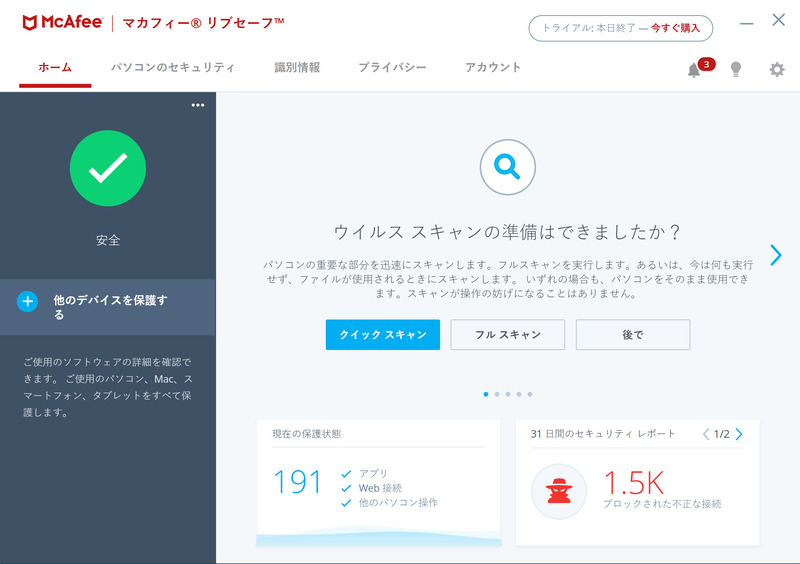Click the Web 接続 protection item

point(380,488)
